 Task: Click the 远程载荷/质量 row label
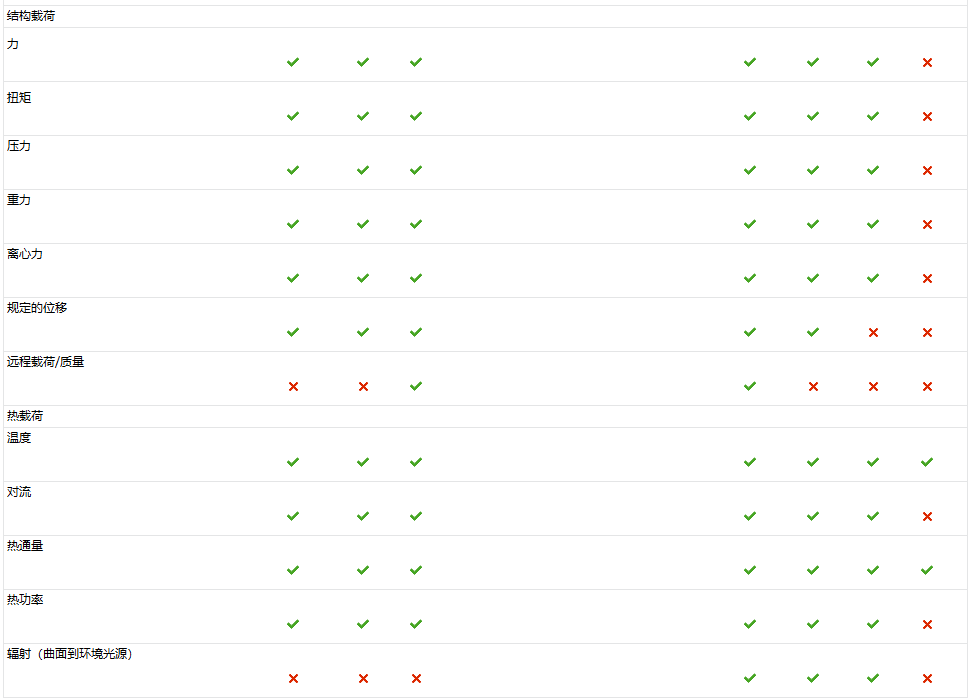45,362
